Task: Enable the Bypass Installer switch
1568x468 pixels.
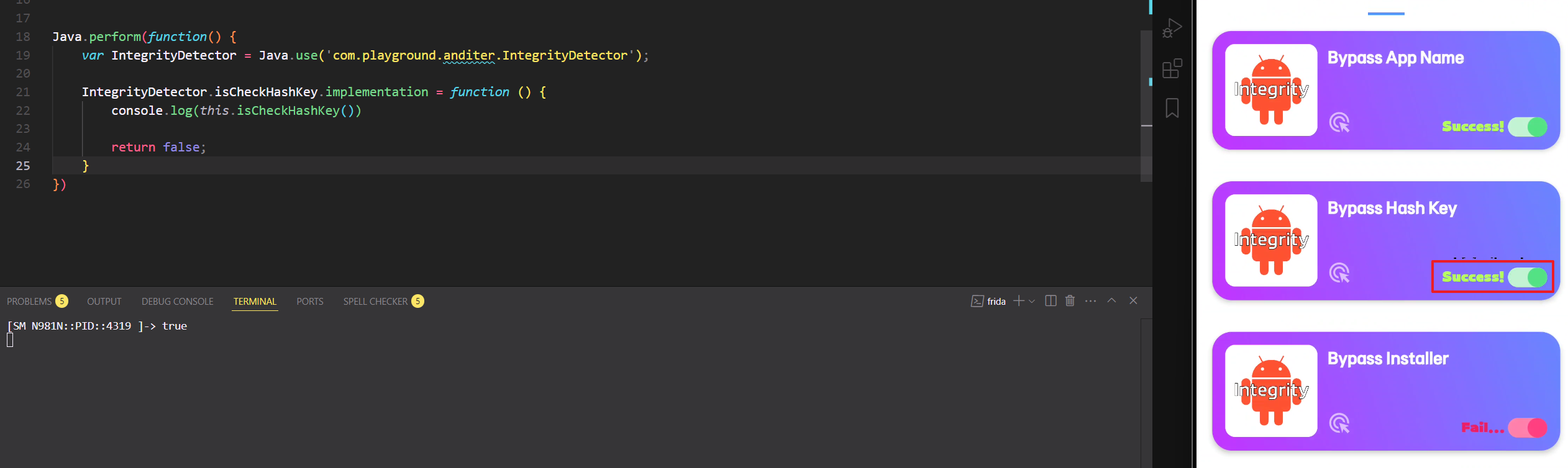Action: 1528,428
